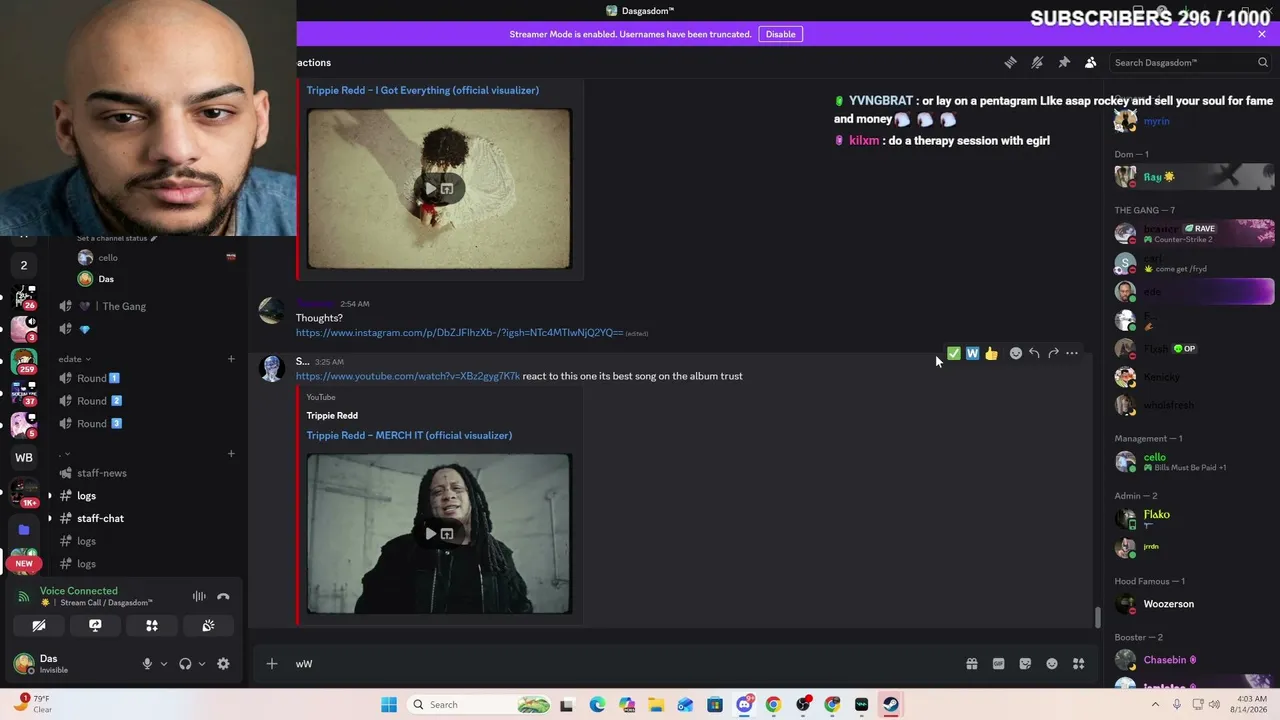
Task: Open attachment plus button in message box
Action: (271, 663)
